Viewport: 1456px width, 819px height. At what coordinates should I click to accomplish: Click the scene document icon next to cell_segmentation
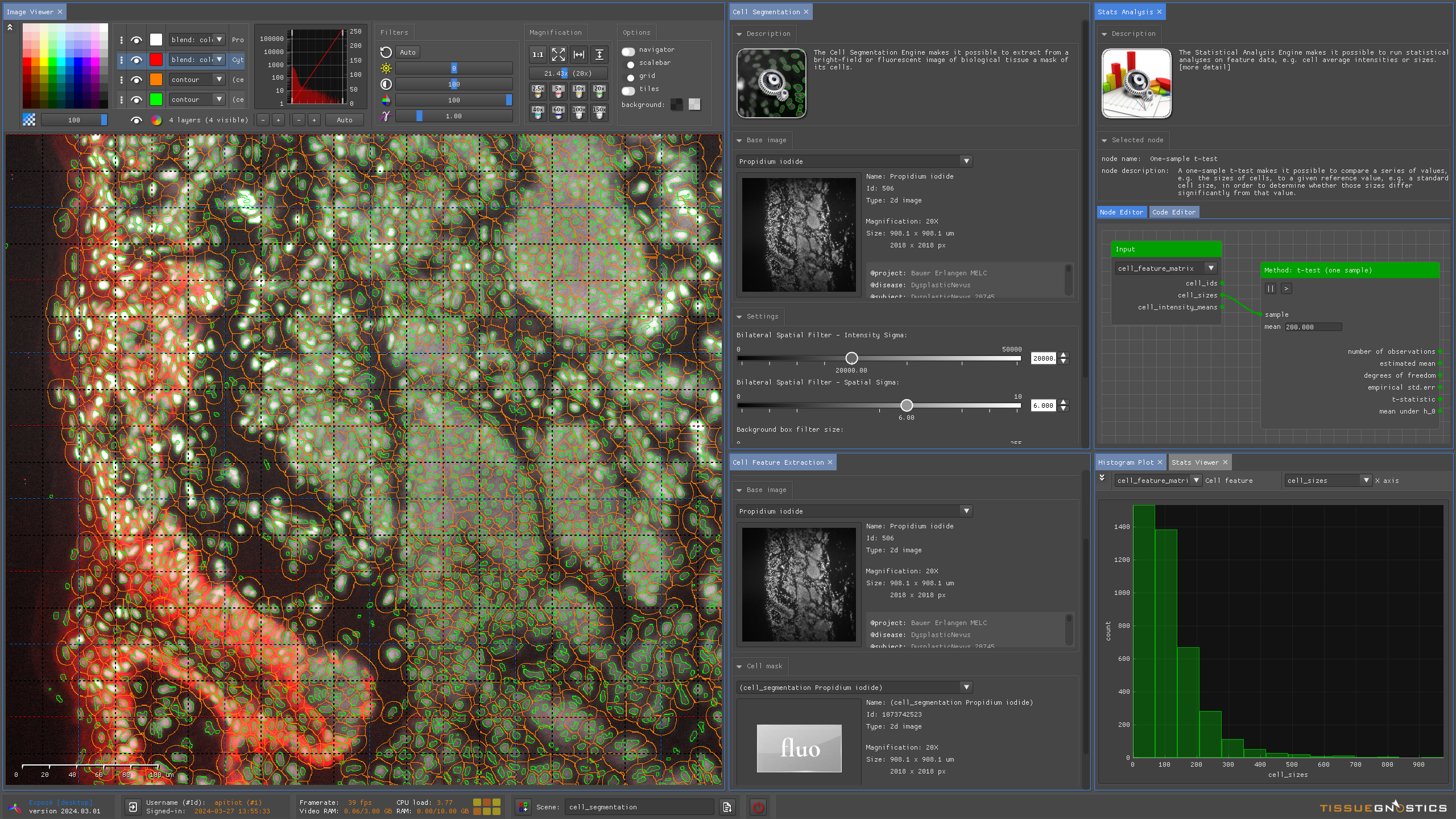727,806
